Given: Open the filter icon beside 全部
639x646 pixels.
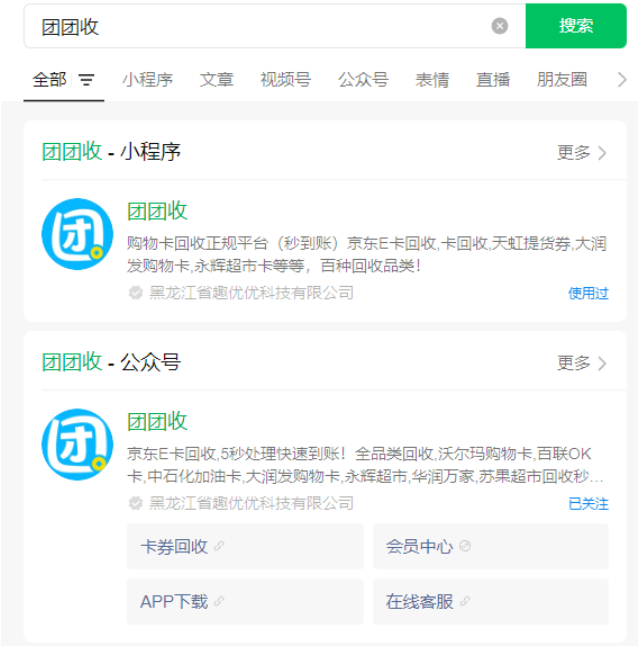Looking at the screenshot, I should pos(87,80).
